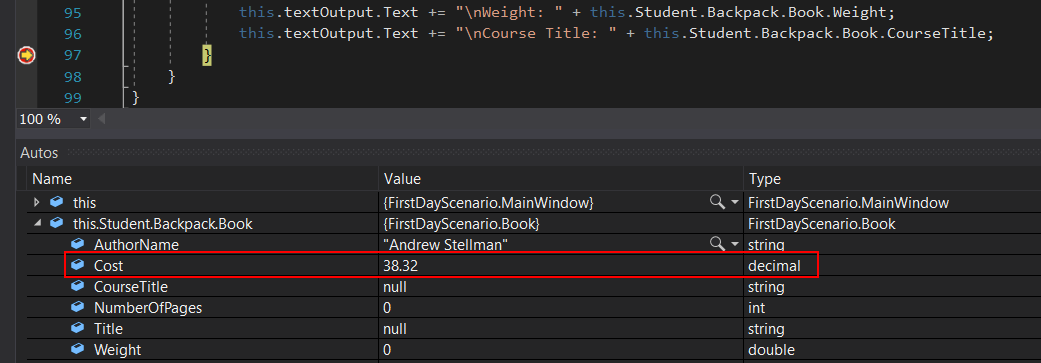The image size is (1041, 363).
Task: Click the property icon beside CourseTitle
Action: point(78,287)
